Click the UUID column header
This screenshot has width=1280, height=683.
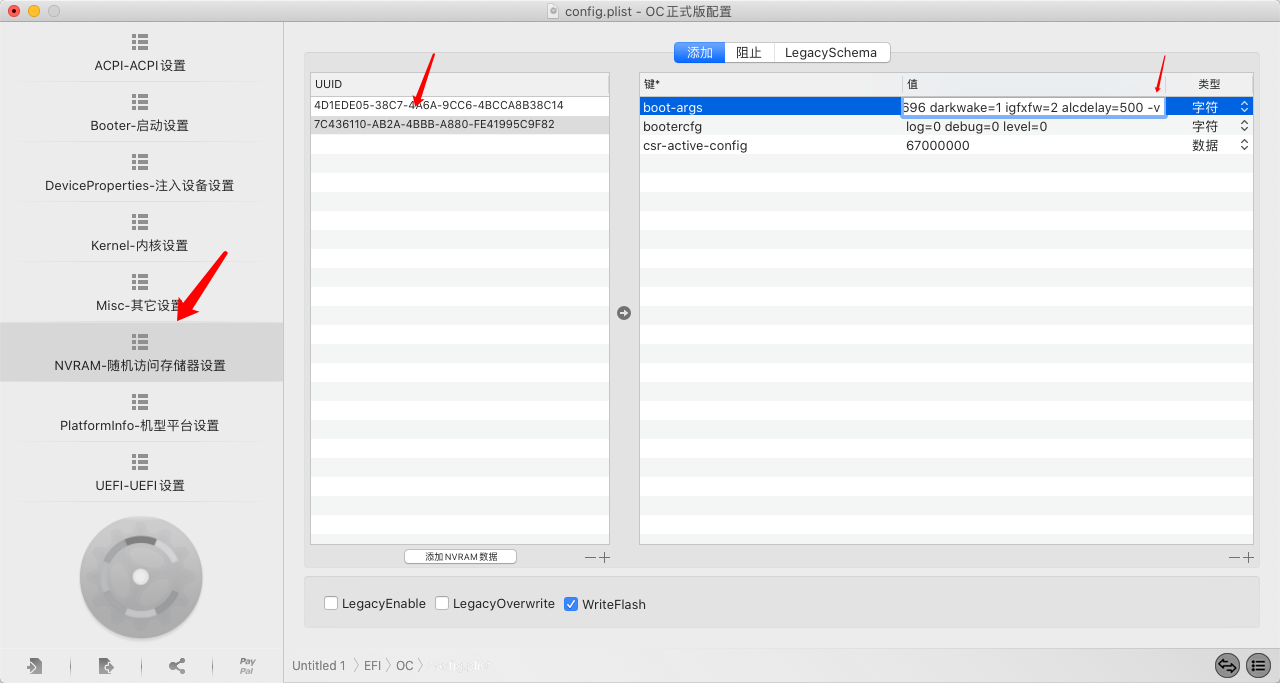459,84
